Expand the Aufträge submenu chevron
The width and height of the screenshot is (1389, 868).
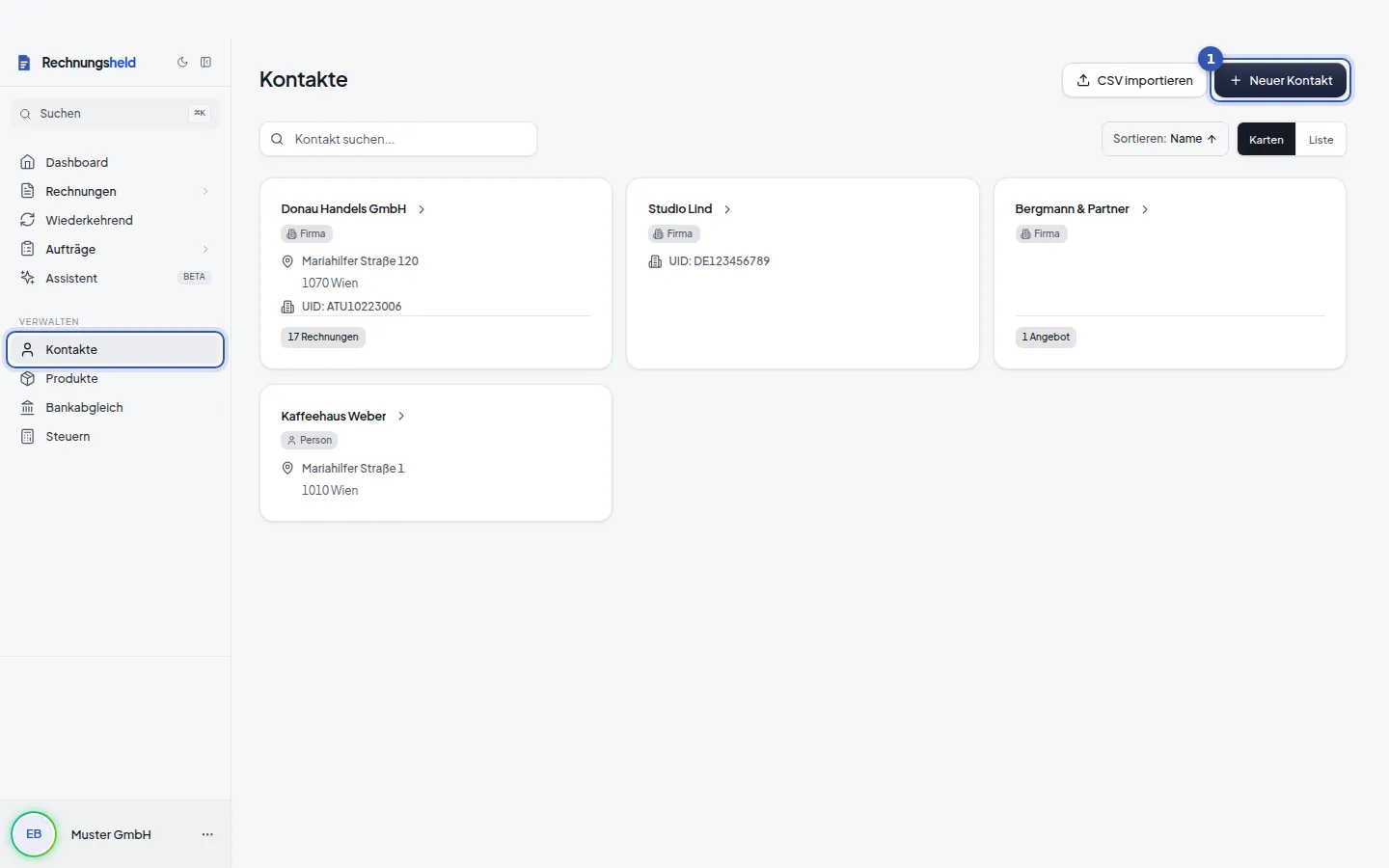point(205,249)
